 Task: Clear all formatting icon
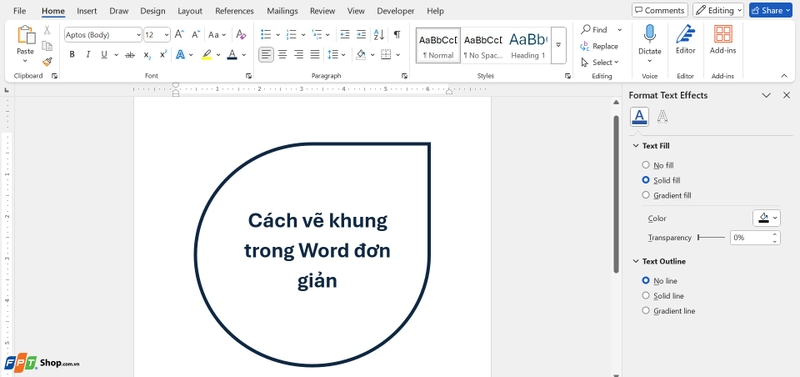click(x=241, y=35)
